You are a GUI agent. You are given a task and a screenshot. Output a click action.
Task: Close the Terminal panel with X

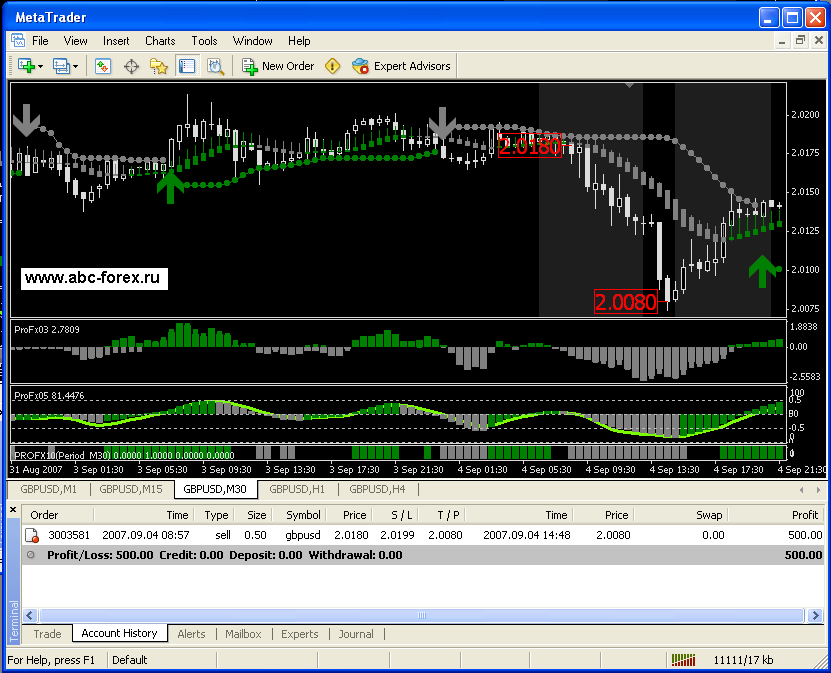(x=13, y=510)
